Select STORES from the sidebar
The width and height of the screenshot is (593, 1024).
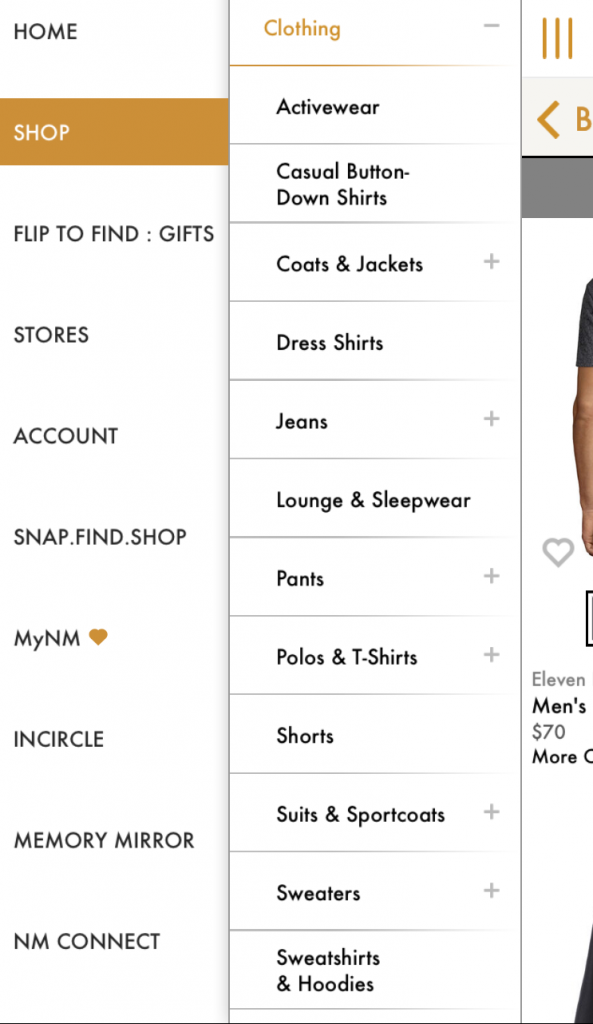(x=51, y=335)
